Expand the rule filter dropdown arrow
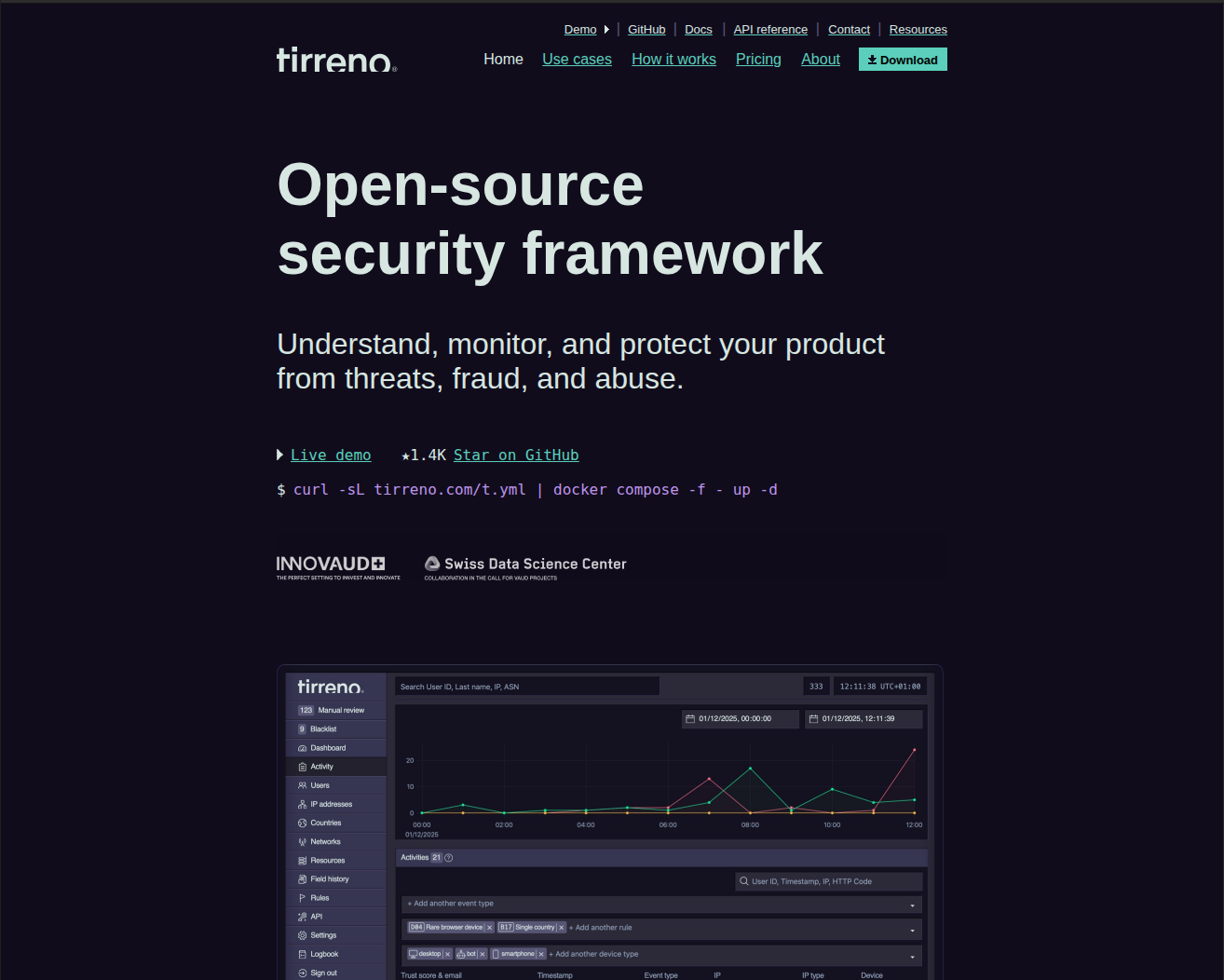Viewport: 1224px width, 980px height. pos(912,930)
